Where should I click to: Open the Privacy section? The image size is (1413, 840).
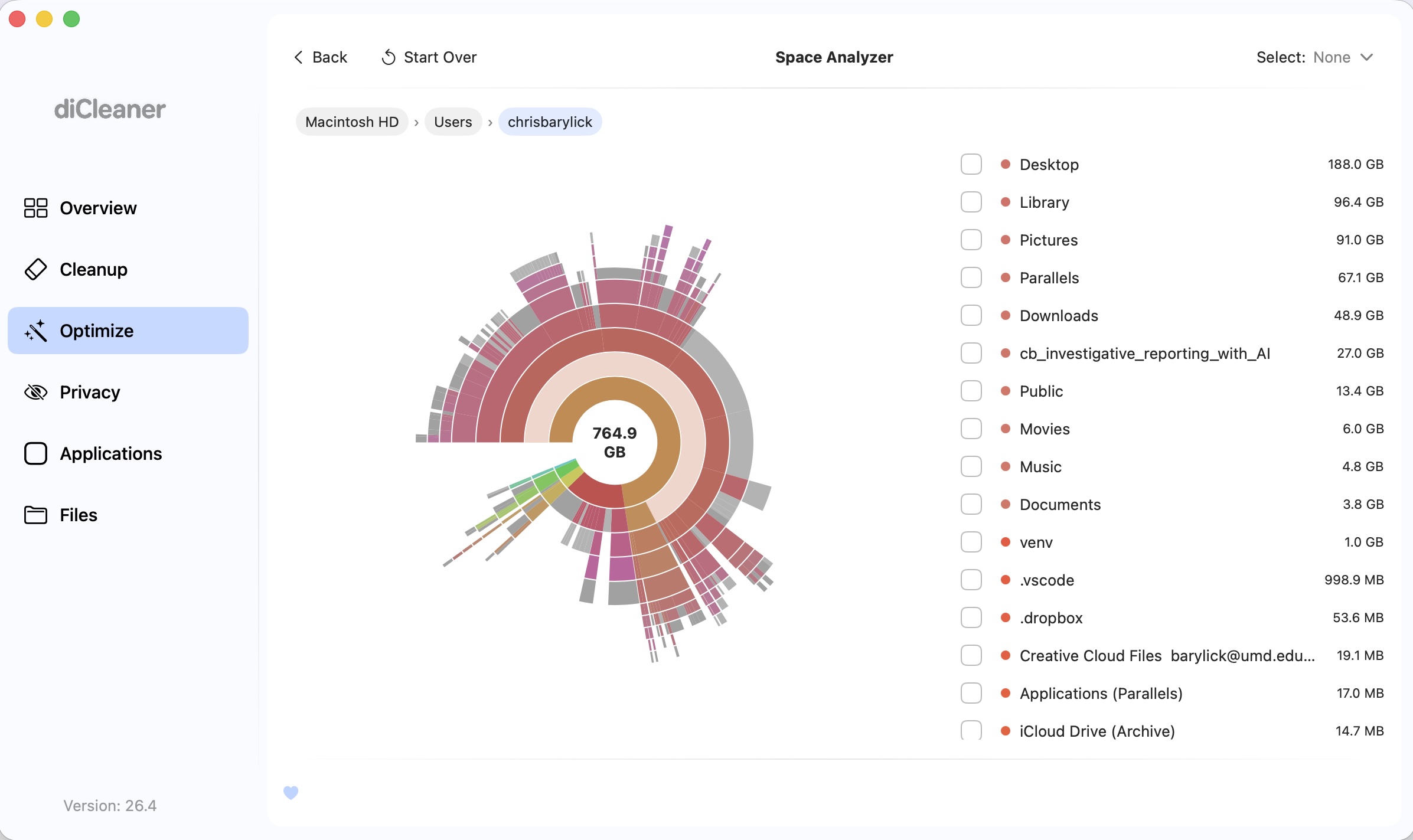[x=128, y=392]
